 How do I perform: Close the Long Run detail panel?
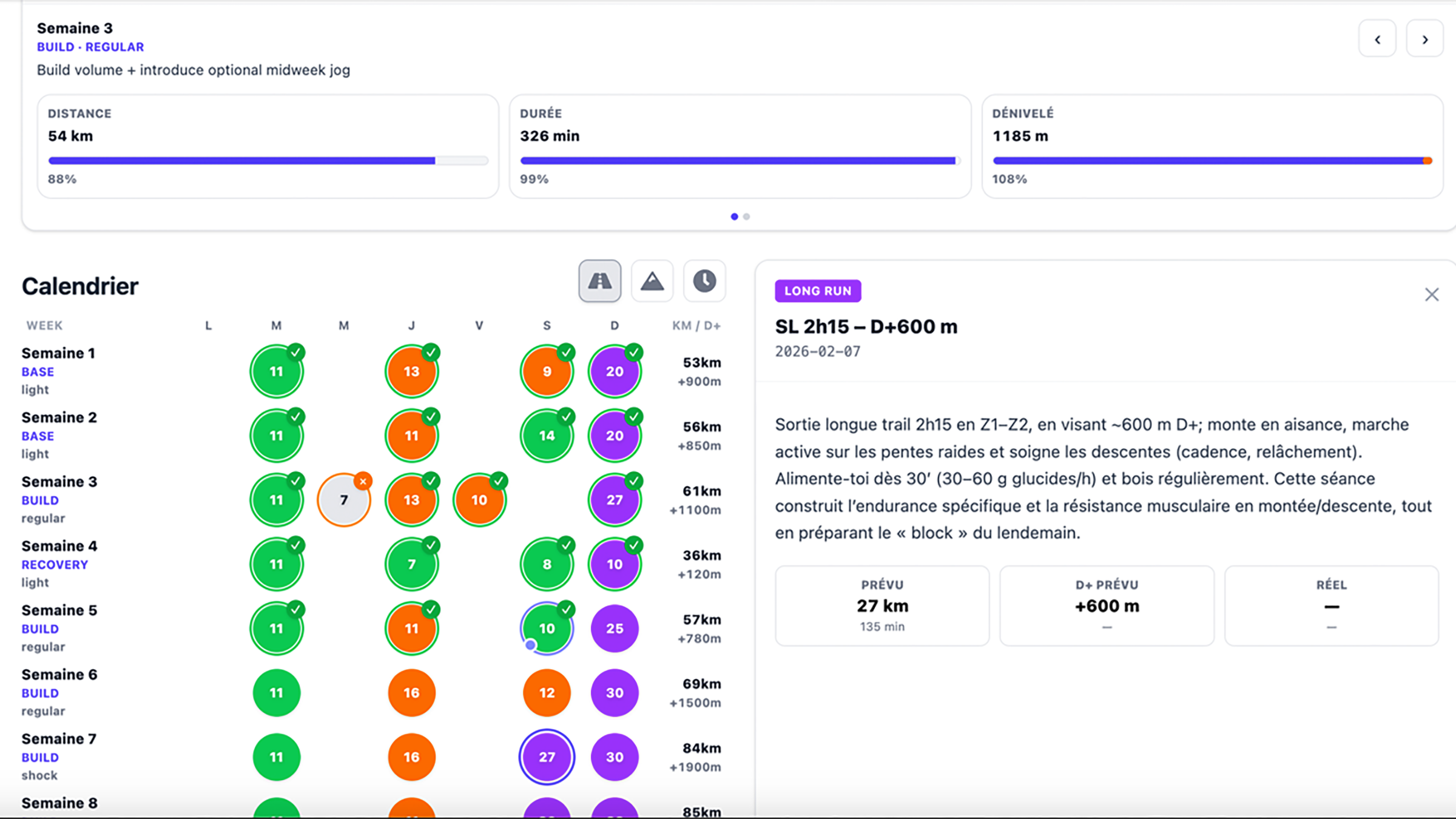[1432, 295]
